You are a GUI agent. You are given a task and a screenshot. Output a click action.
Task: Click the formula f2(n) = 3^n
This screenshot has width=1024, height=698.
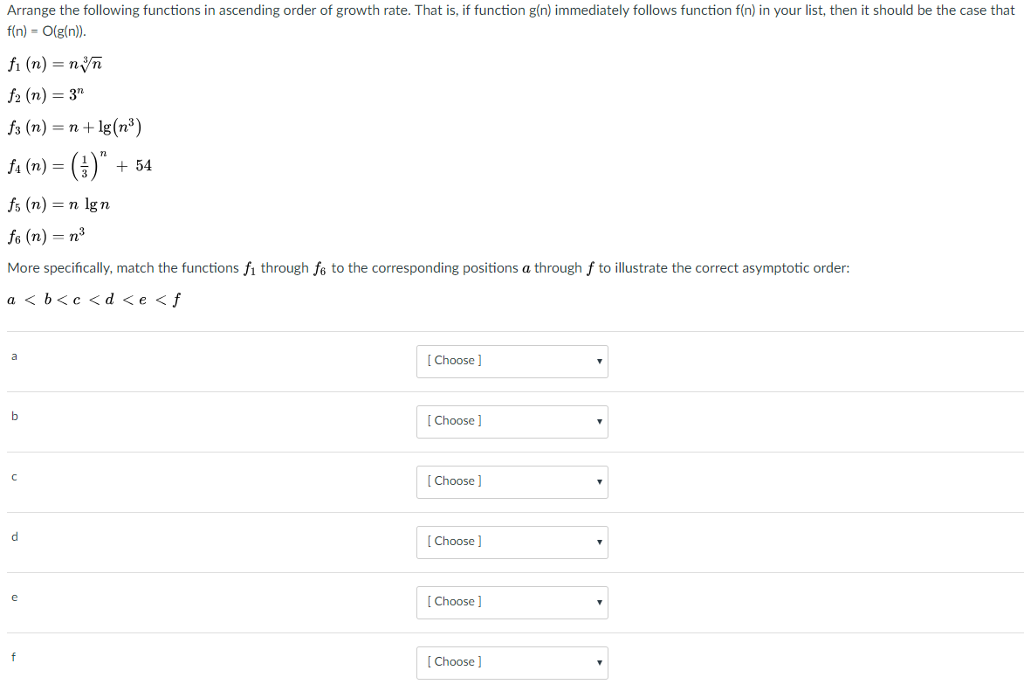tap(44, 95)
